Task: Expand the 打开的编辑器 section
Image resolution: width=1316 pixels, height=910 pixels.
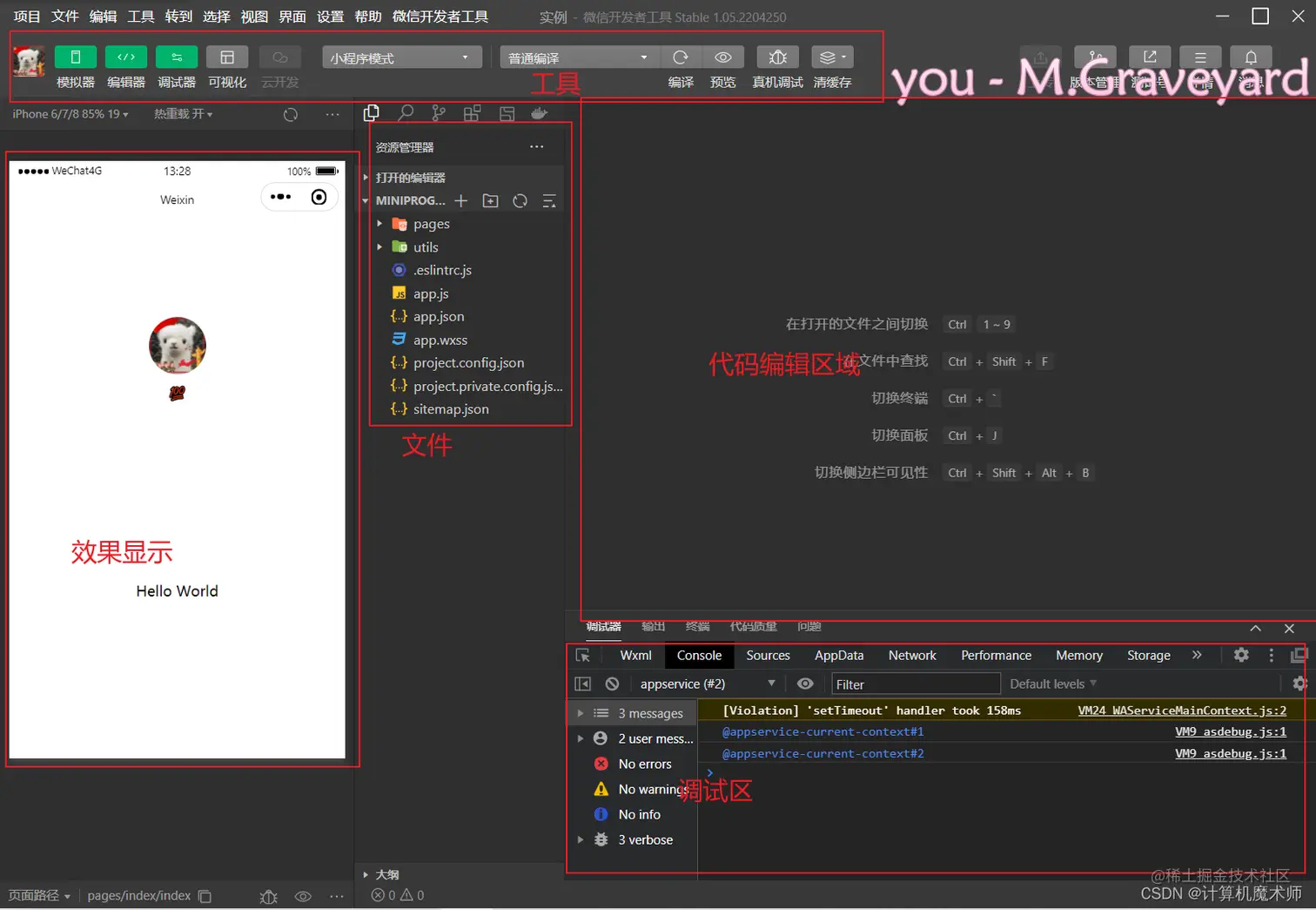Action: pyautogui.click(x=410, y=178)
